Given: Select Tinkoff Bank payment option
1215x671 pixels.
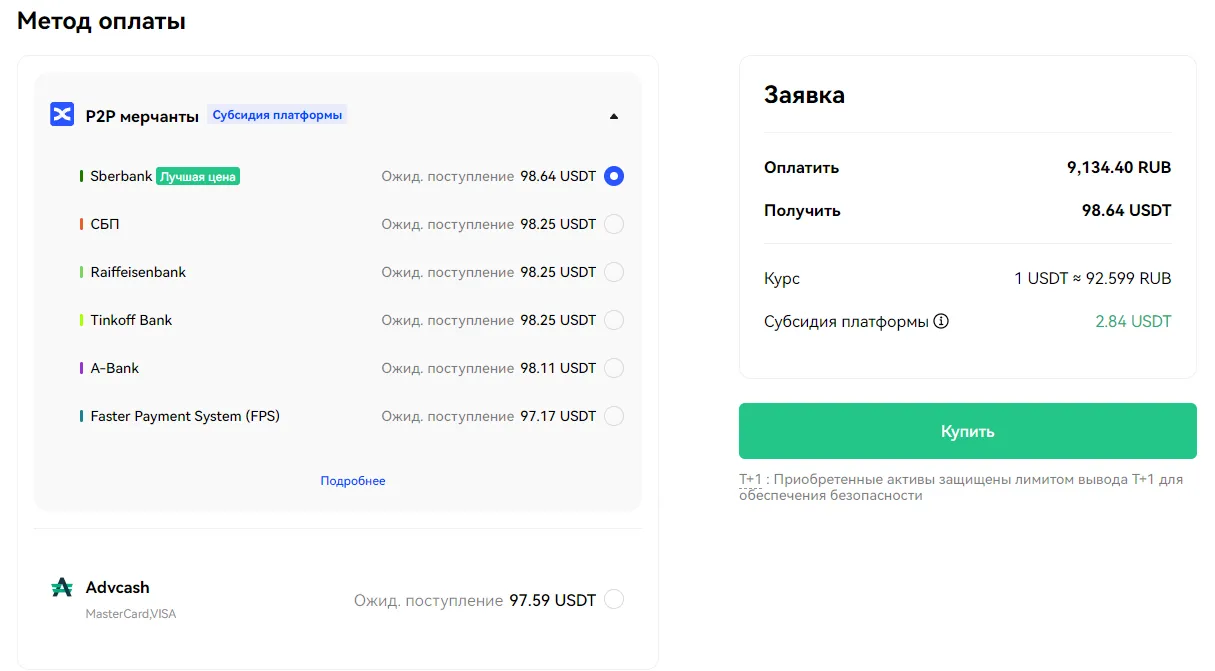Looking at the screenshot, I should 613,319.
